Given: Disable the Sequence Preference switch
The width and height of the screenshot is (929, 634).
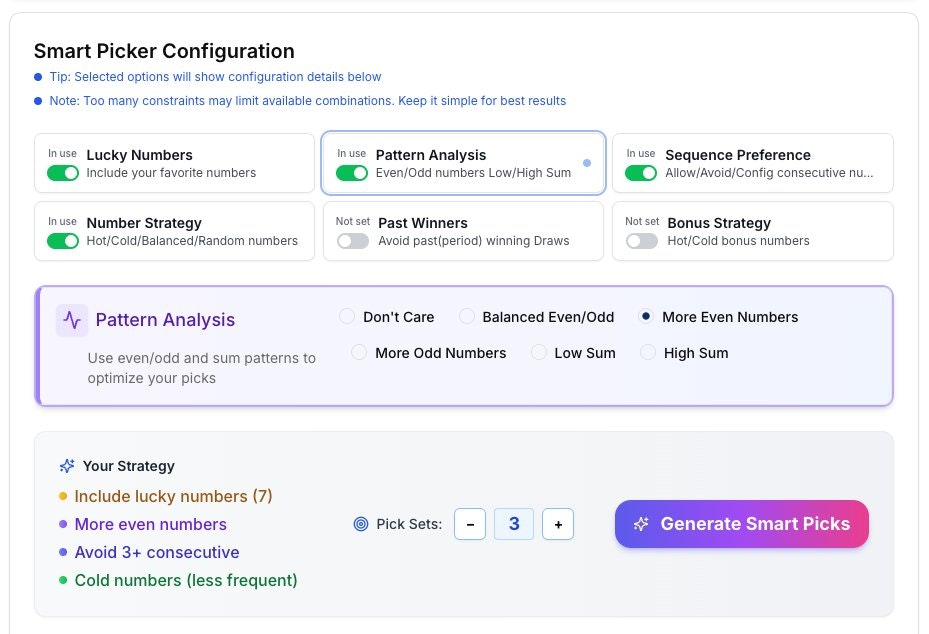Looking at the screenshot, I should tap(641, 173).
